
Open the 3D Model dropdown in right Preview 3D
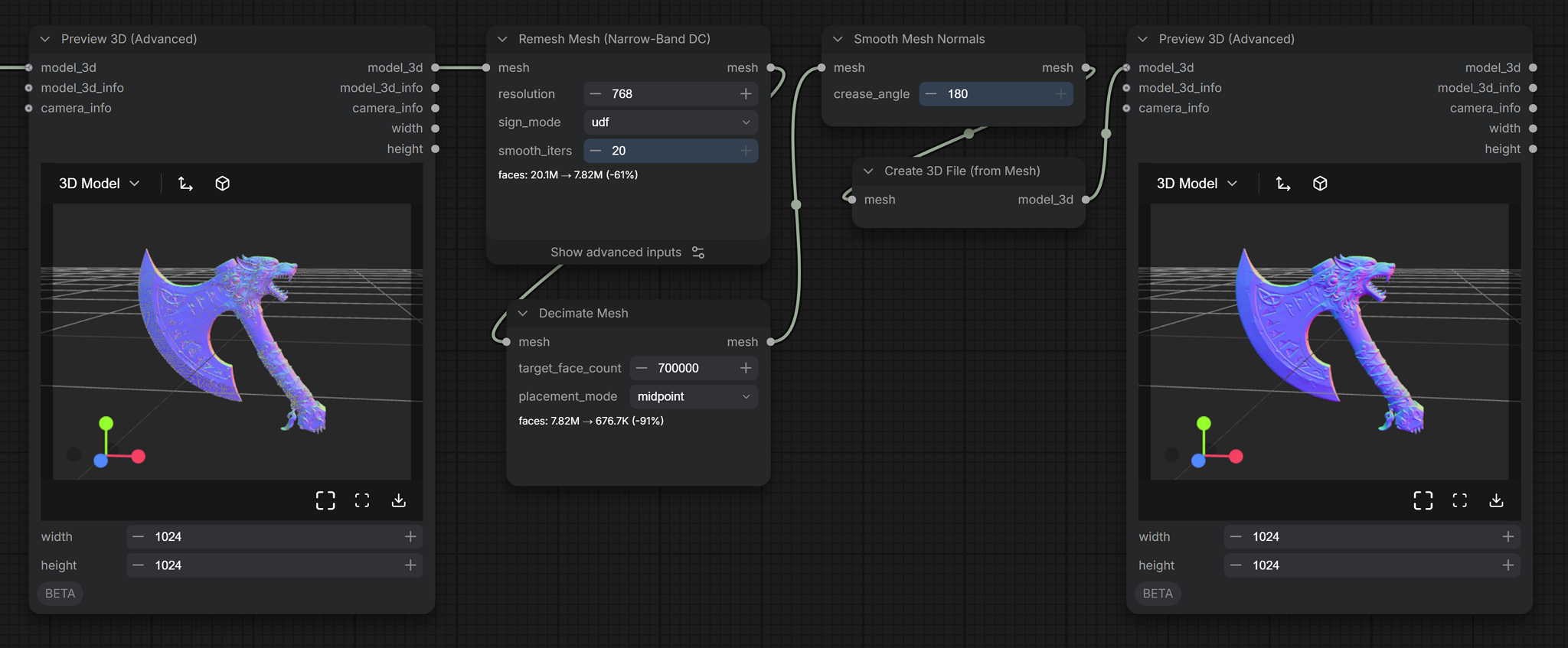click(1197, 184)
